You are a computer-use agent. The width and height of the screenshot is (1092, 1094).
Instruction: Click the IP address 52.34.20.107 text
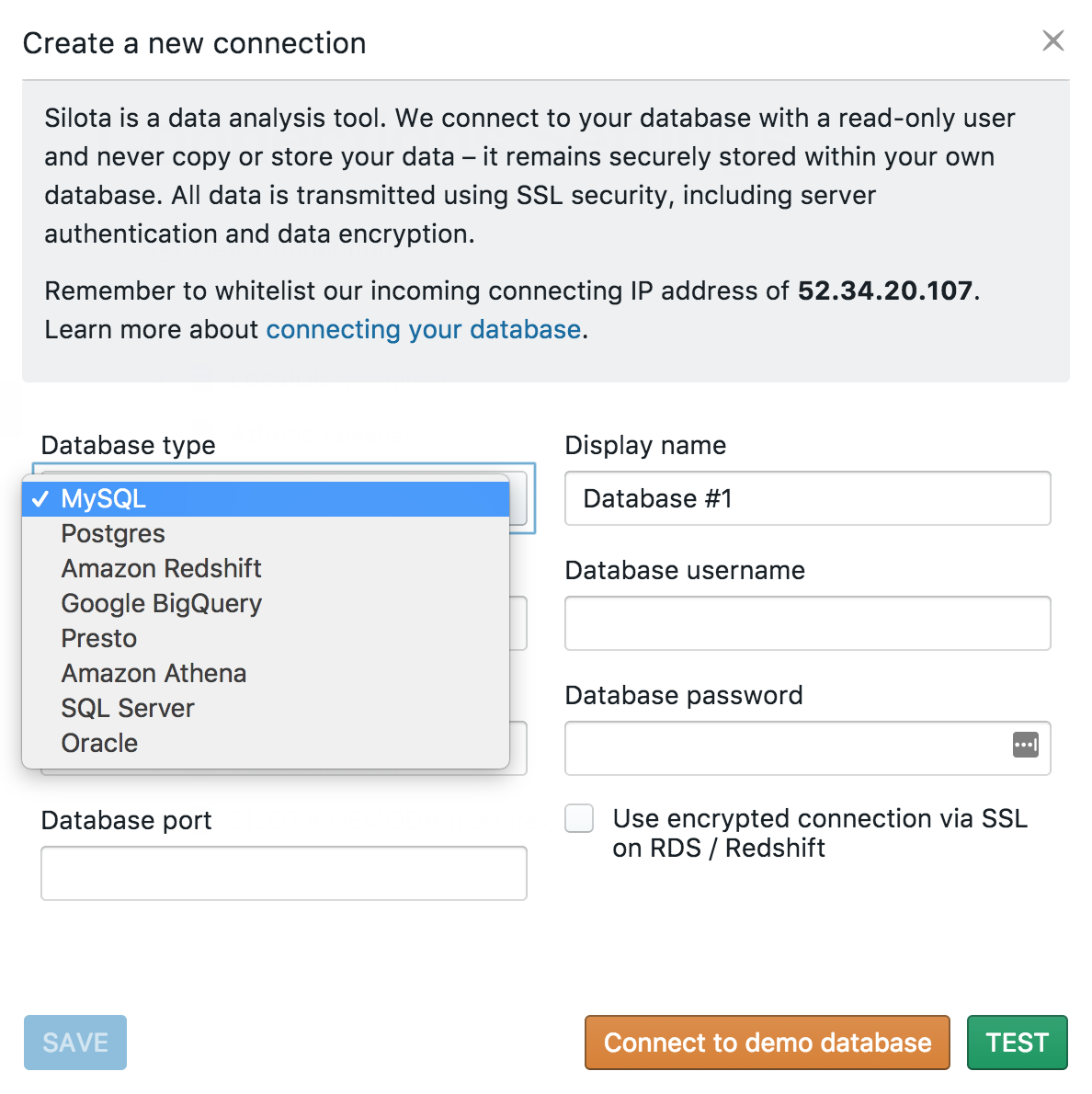pyautogui.click(x=885, y=291)
